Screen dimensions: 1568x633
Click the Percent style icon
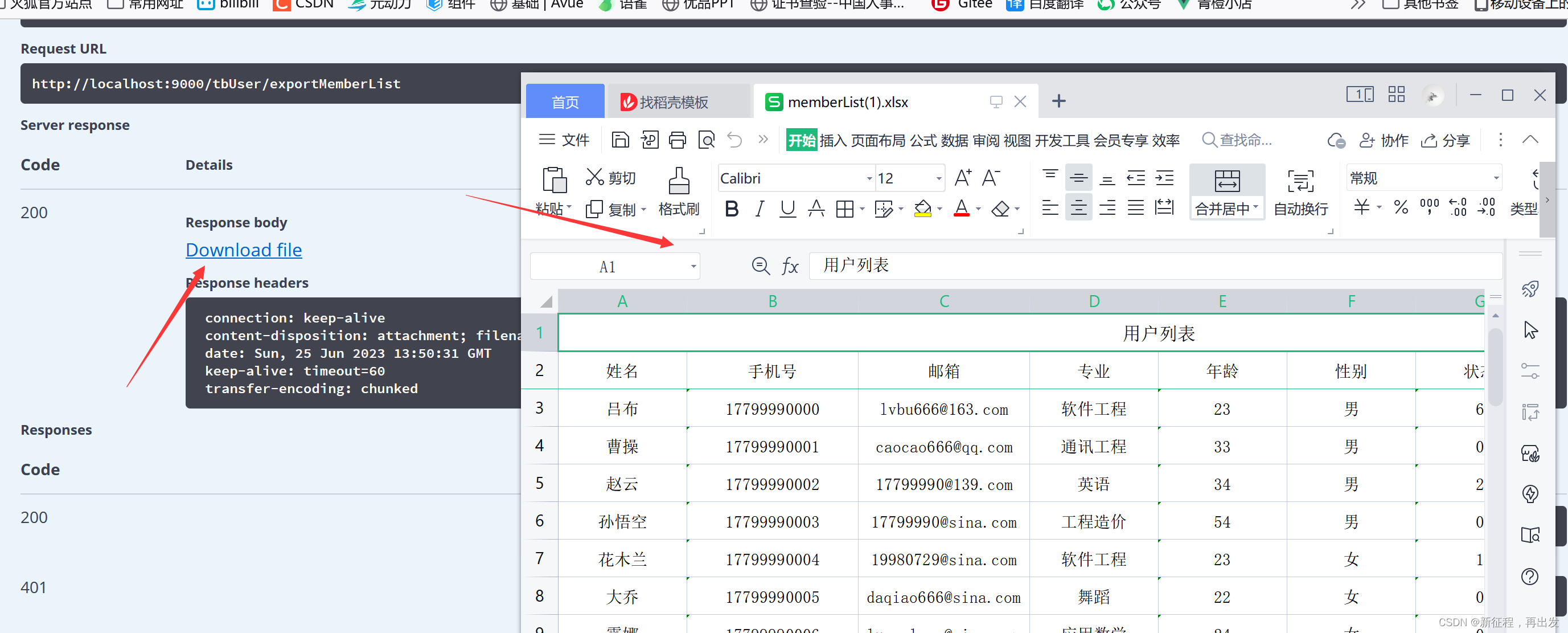(x=1401, y=207)
